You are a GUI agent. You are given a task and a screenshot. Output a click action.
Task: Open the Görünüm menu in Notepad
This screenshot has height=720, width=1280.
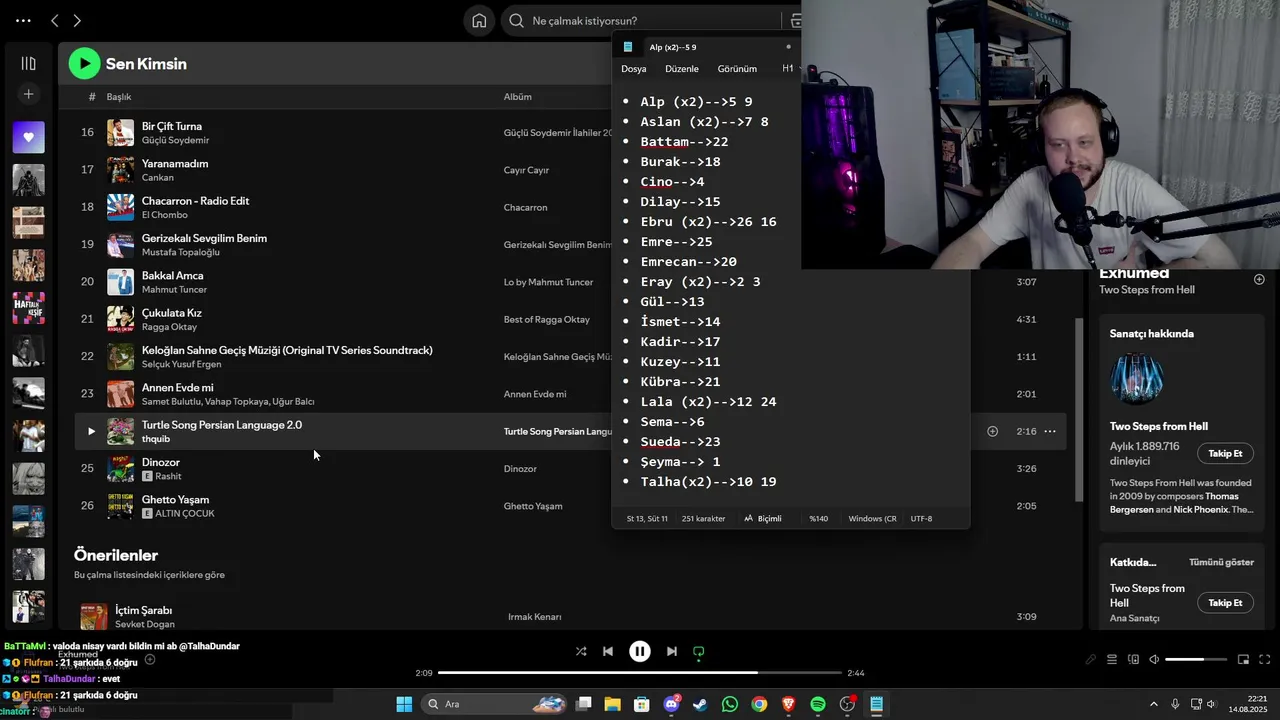pyautogui.click(x=737, y=69)
